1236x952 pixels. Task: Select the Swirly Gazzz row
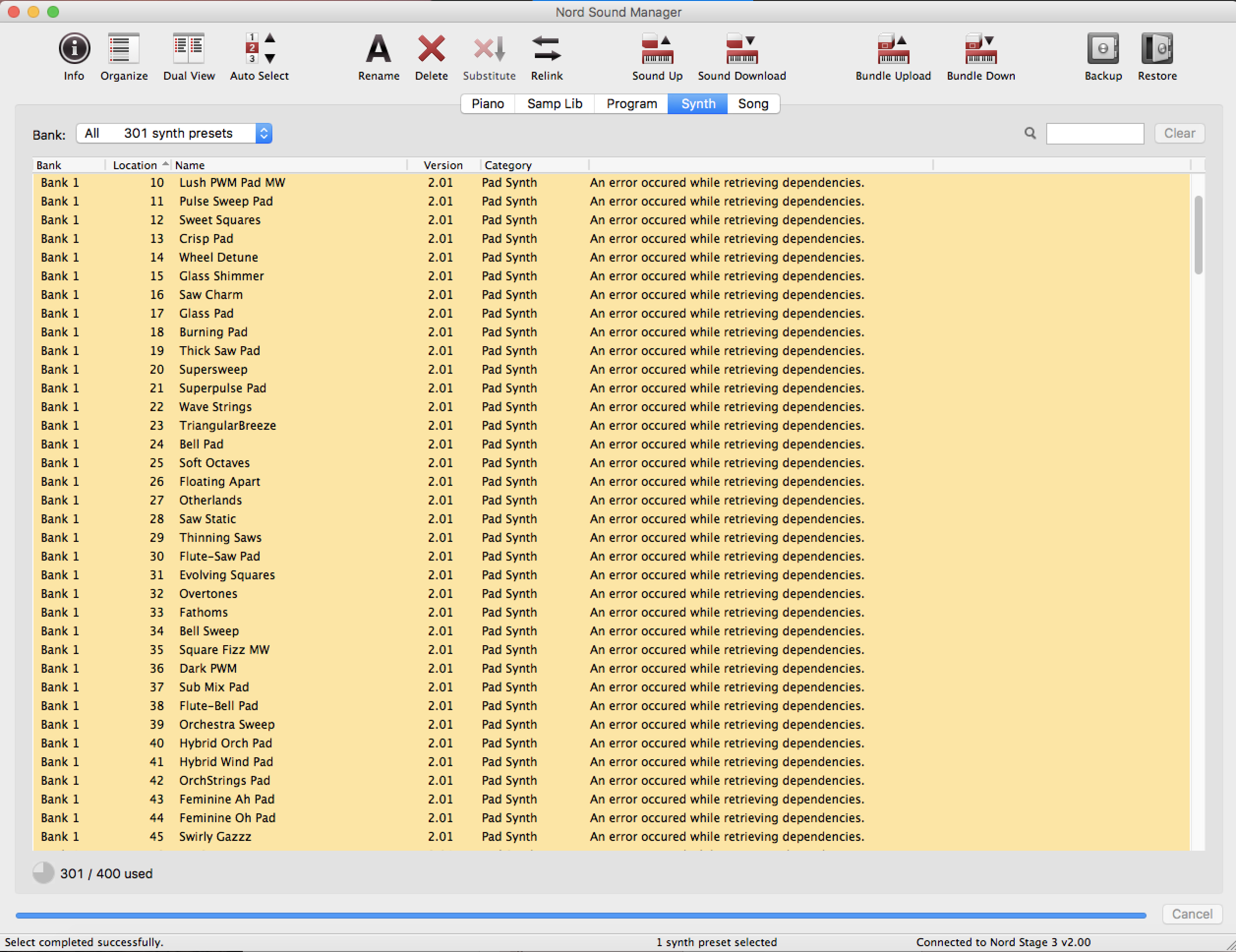tap(611, 836)
